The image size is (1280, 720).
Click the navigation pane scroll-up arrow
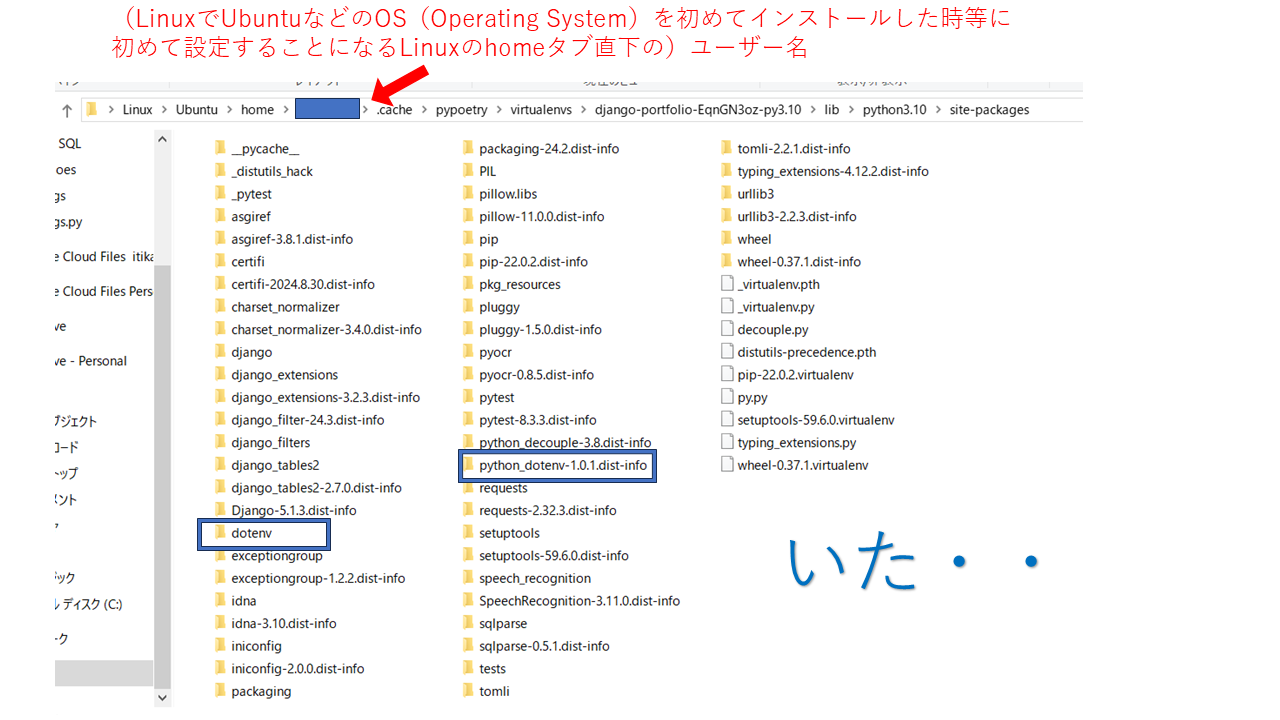[163, 139]
